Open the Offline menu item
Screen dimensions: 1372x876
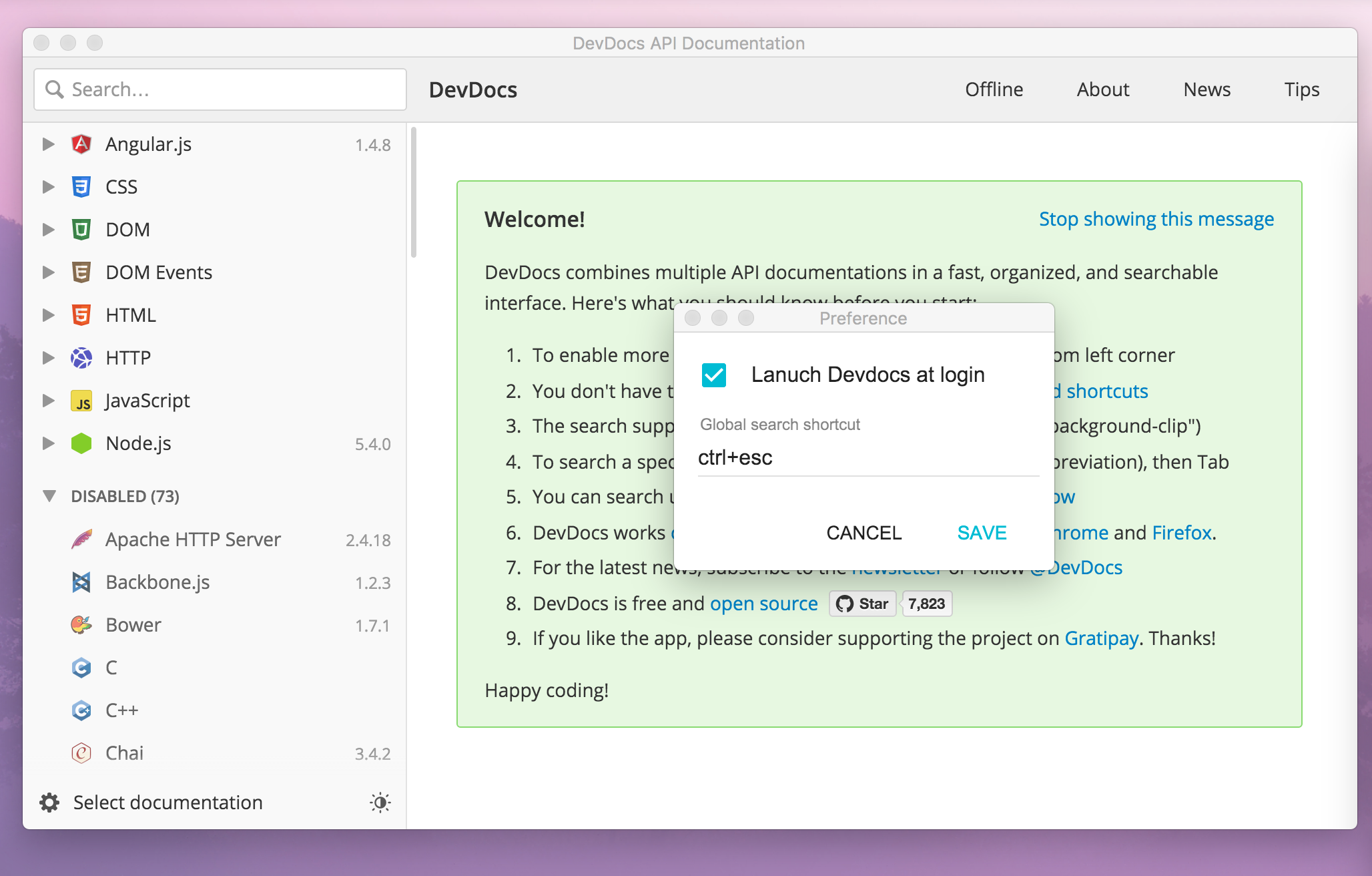click(994, 89)
